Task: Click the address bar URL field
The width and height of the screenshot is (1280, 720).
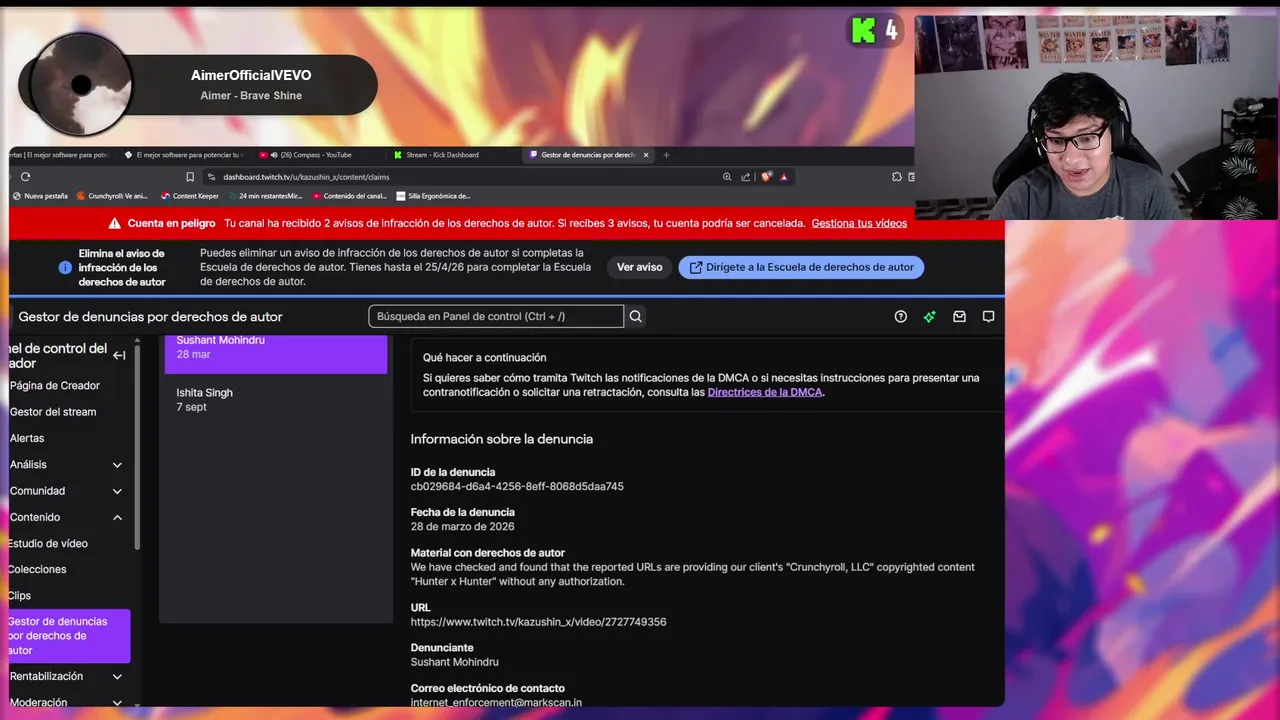Action: coord(460,177)
